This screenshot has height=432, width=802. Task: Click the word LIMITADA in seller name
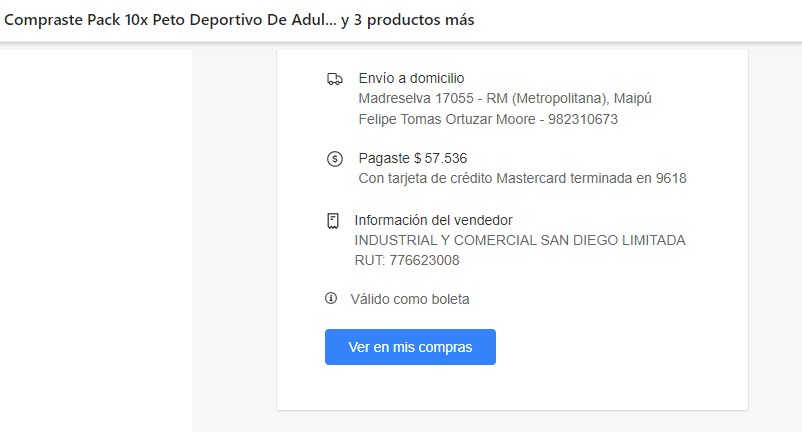click(x=652, y=241)
